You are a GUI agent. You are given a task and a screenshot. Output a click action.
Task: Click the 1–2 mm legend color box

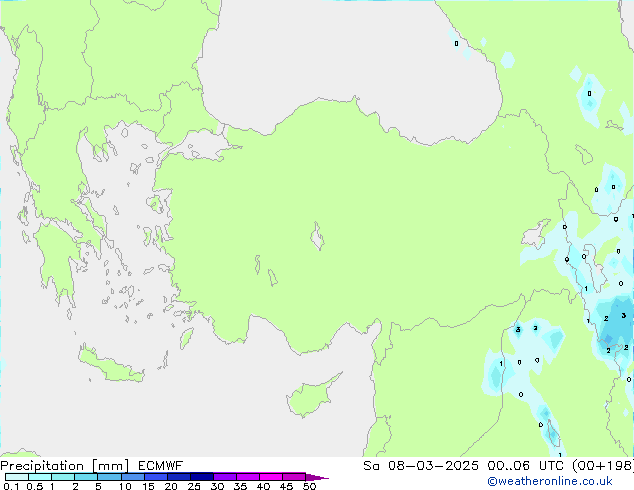click(63, 477)
